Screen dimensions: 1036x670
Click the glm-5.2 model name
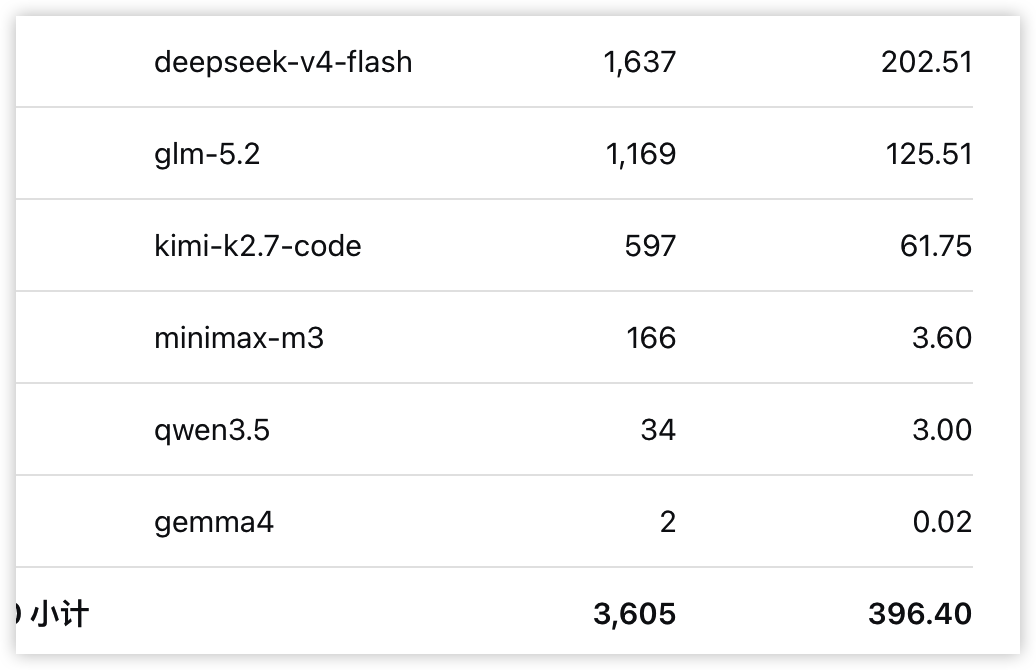tap(207, 155)
